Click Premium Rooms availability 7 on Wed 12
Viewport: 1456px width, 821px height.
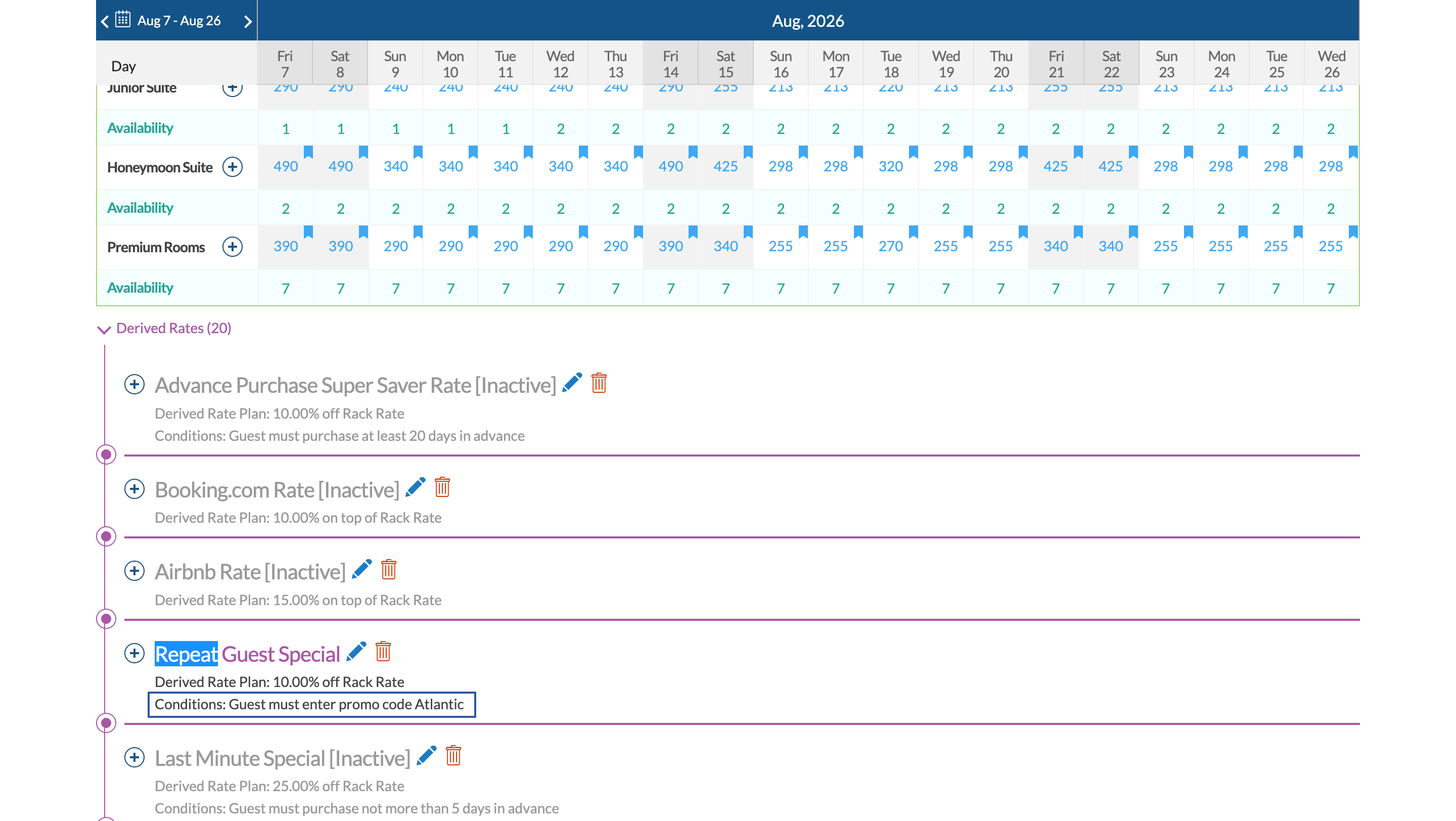(561, 289)
